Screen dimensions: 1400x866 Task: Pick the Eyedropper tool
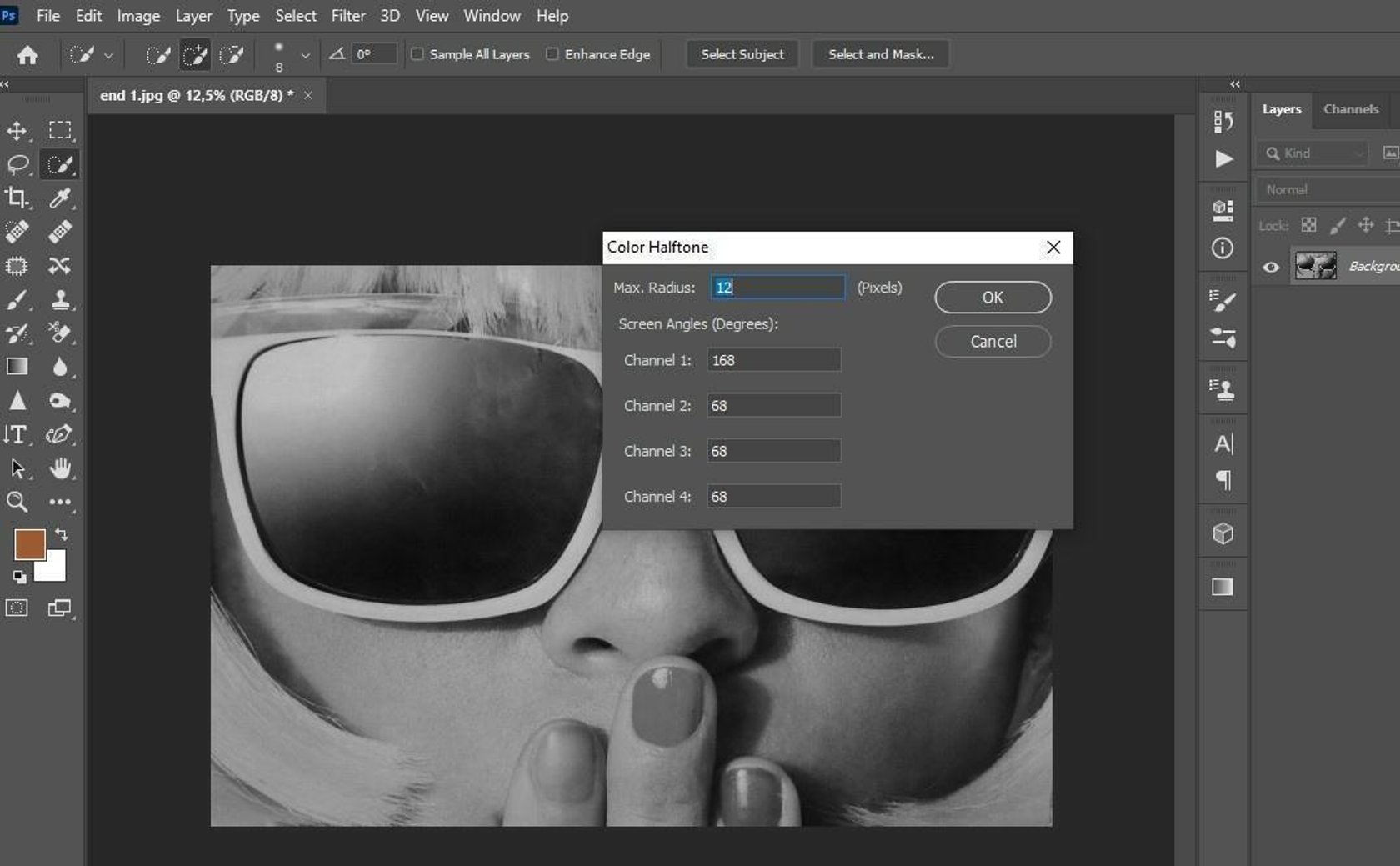pos(58,198)
